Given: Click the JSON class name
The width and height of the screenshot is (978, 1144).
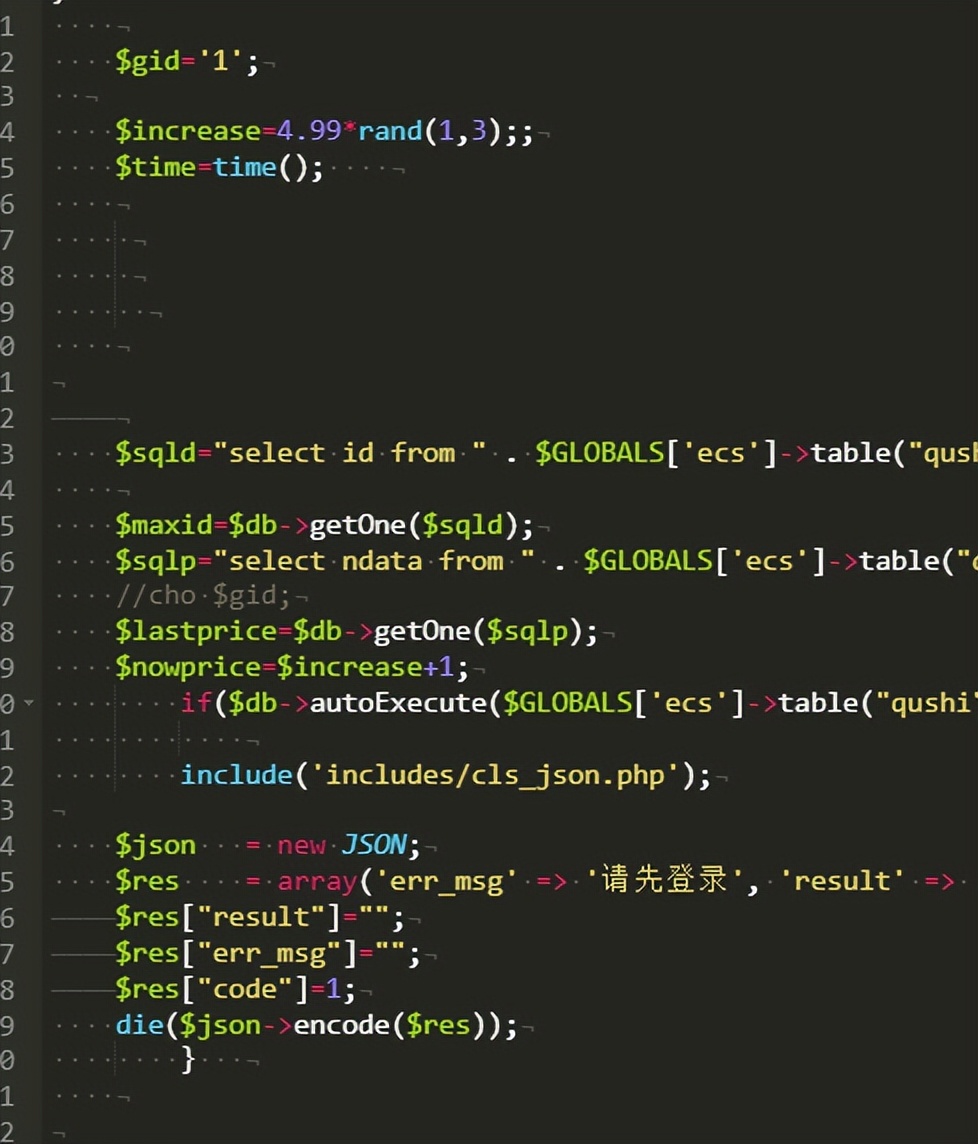Looking at the screenshot, I should click(374, 845).
